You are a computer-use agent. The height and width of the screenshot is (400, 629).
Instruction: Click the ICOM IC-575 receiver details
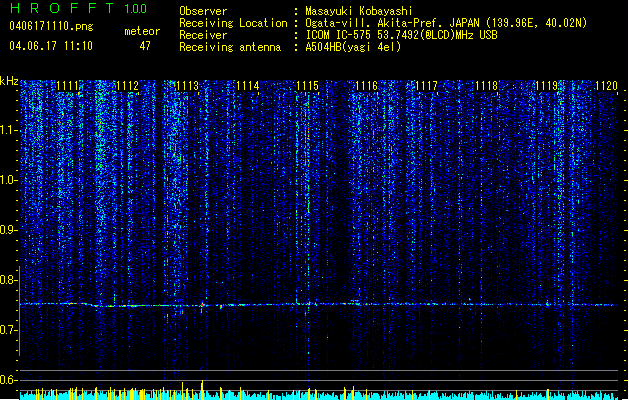point(401,35)
